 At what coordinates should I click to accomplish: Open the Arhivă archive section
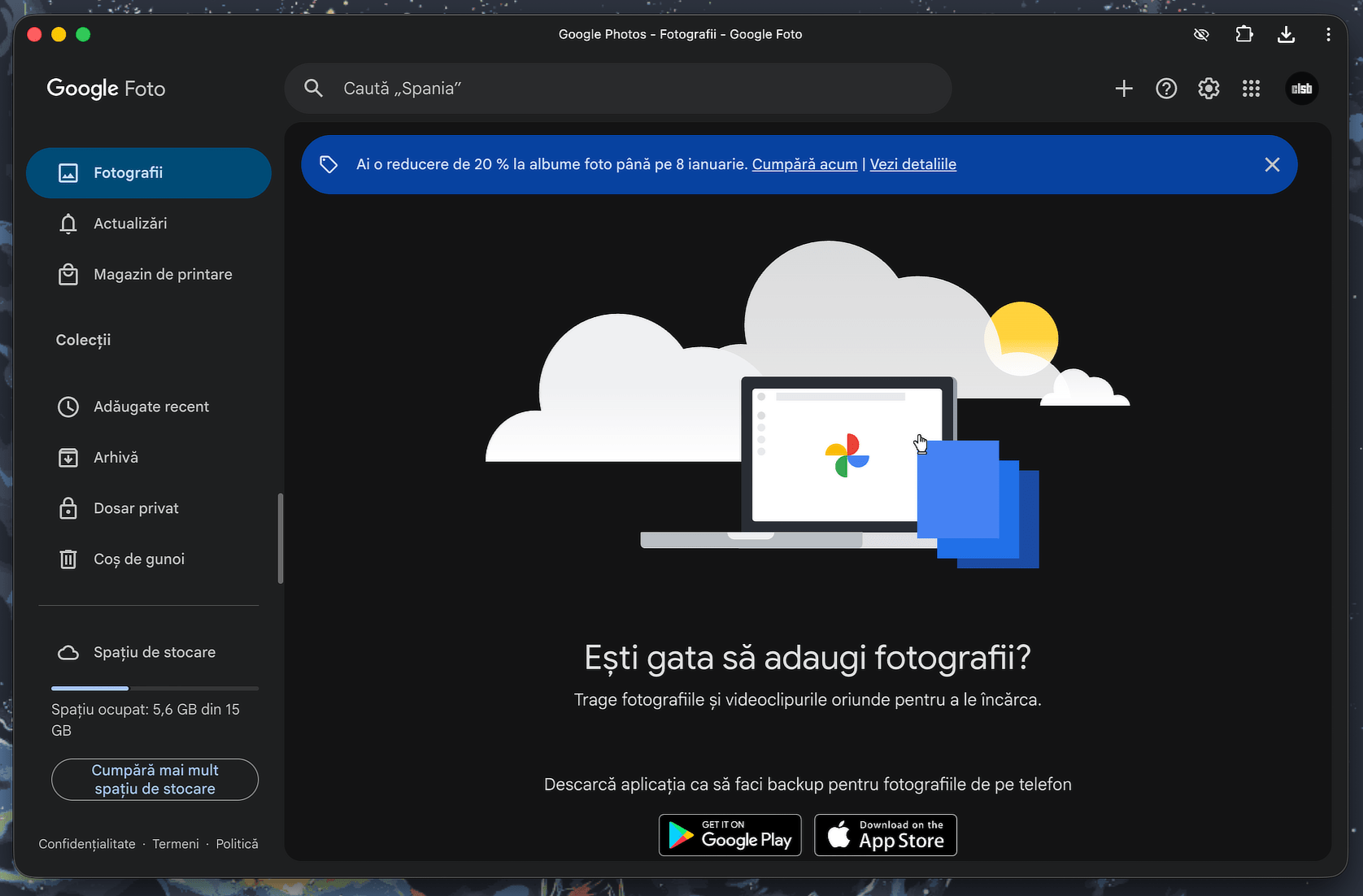point(115,458)
